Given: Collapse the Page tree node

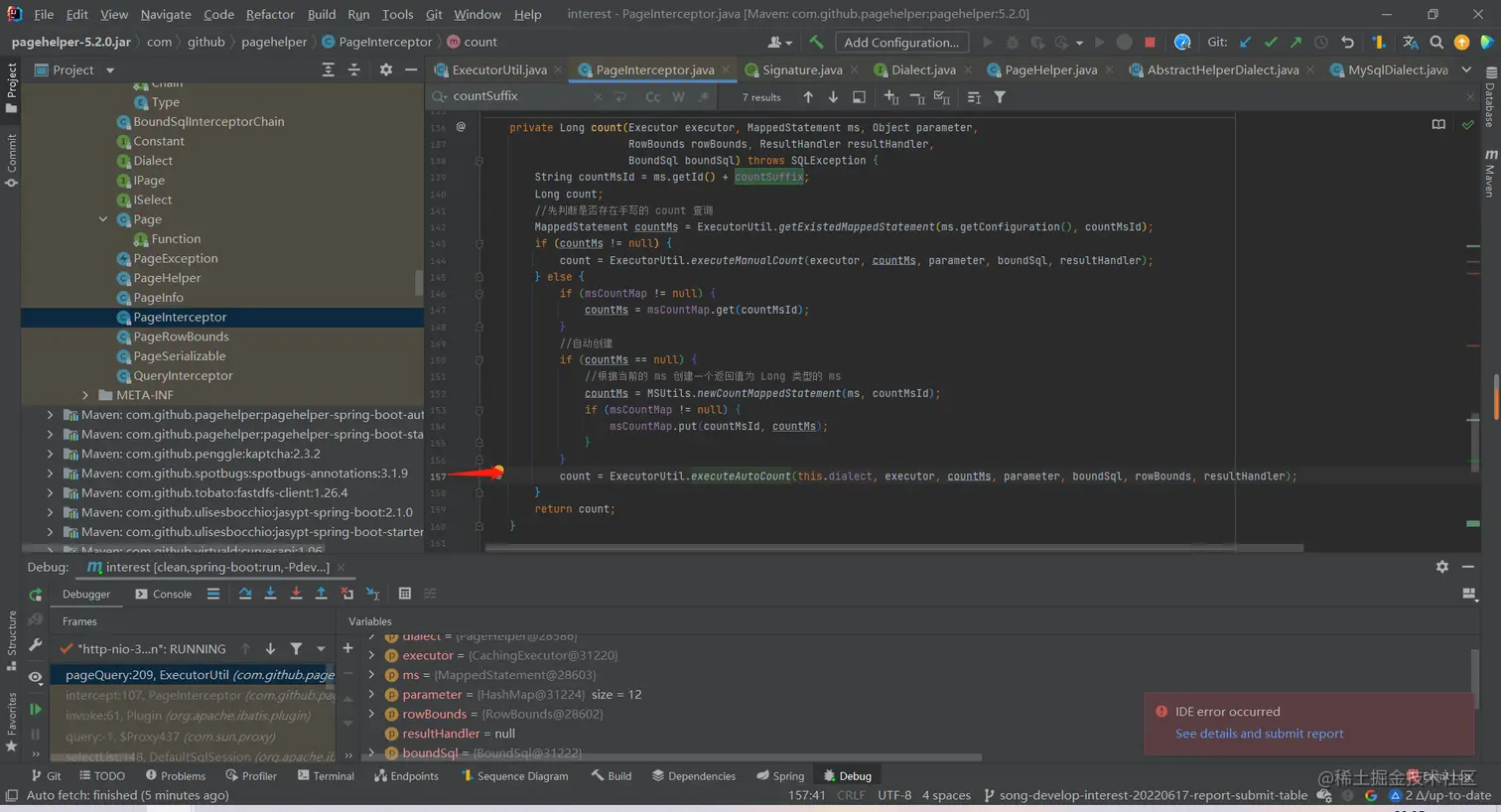Looking at the screenshot, I should point(103,219).
